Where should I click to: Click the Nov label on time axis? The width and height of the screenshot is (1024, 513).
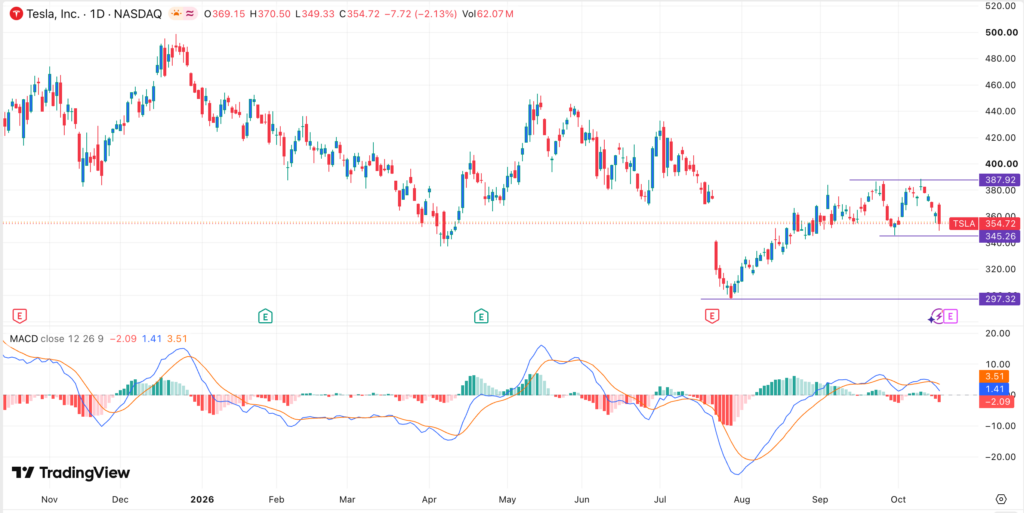click(50, 499)
